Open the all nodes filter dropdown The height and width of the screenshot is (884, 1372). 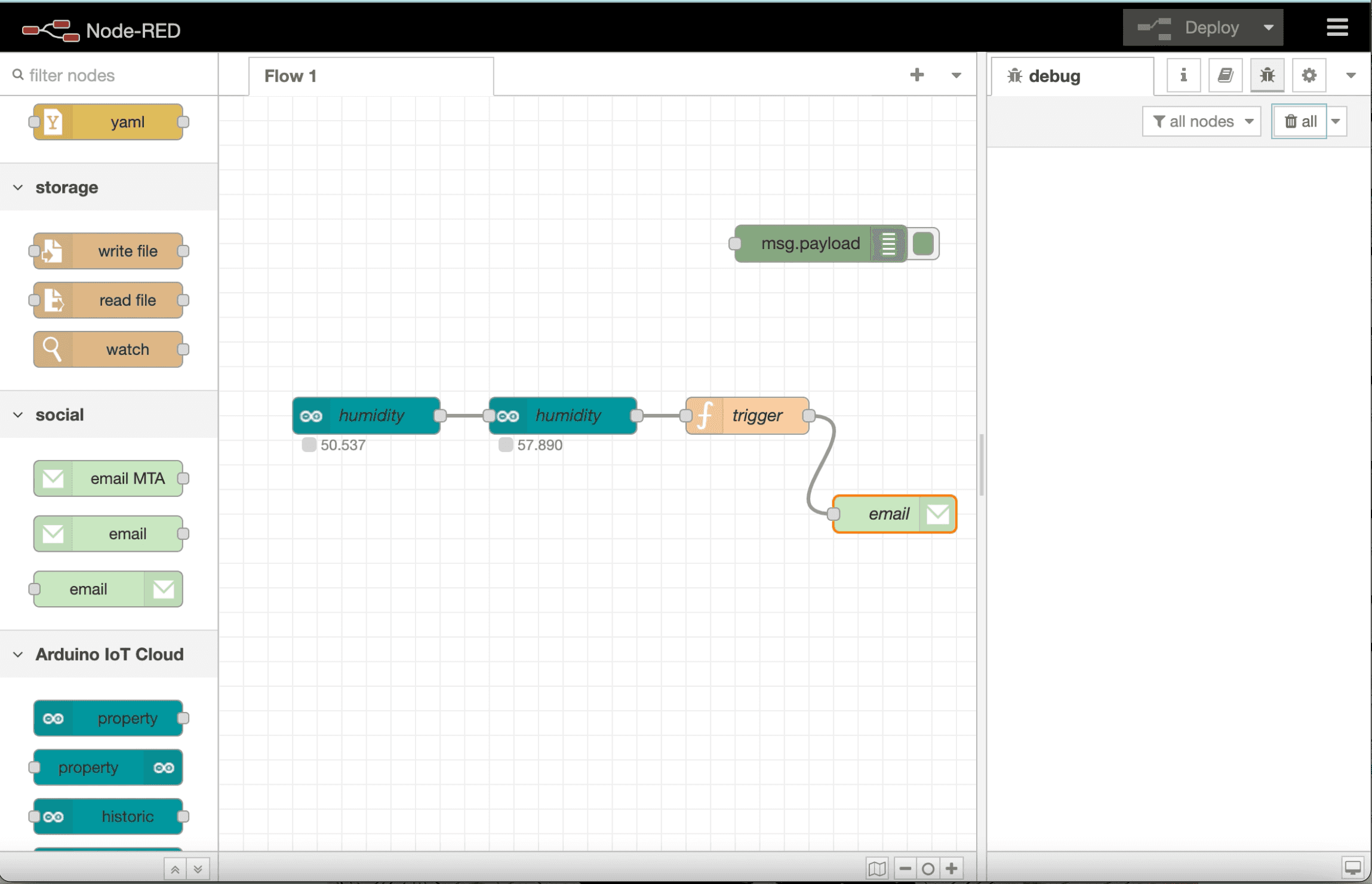(1200, 121)
